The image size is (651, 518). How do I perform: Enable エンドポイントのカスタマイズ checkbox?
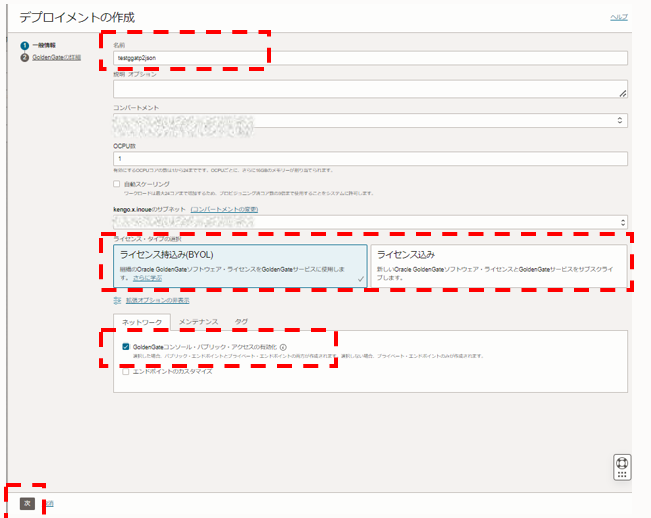126,371
